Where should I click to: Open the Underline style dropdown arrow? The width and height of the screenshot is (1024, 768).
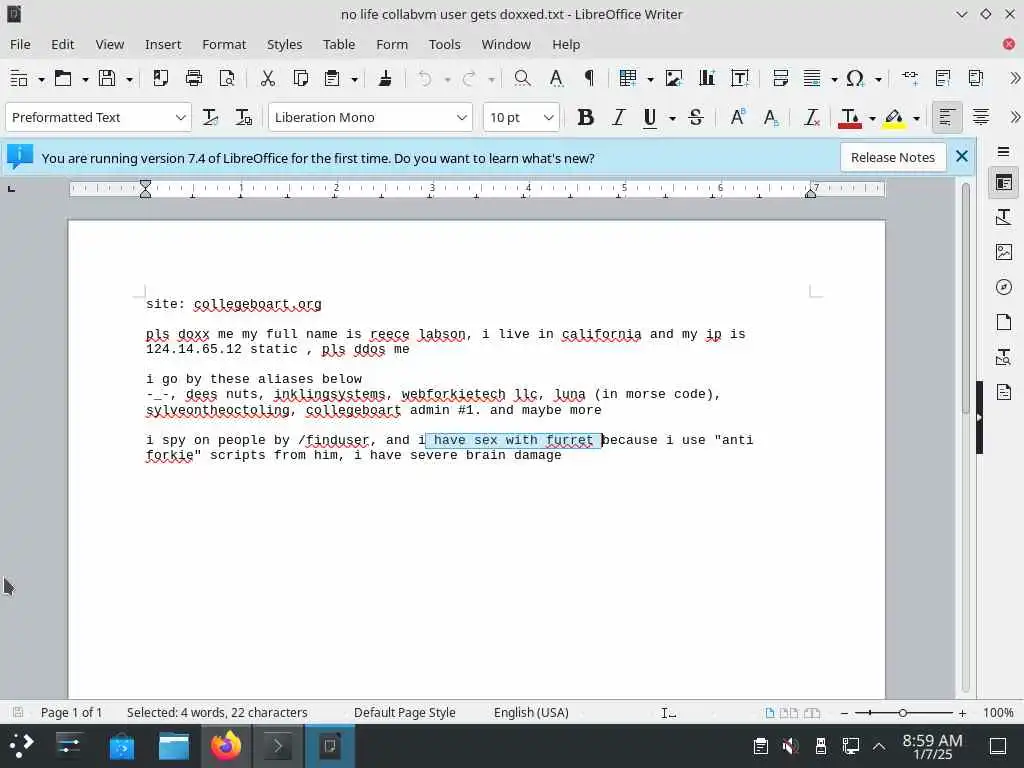coord(672,118)
